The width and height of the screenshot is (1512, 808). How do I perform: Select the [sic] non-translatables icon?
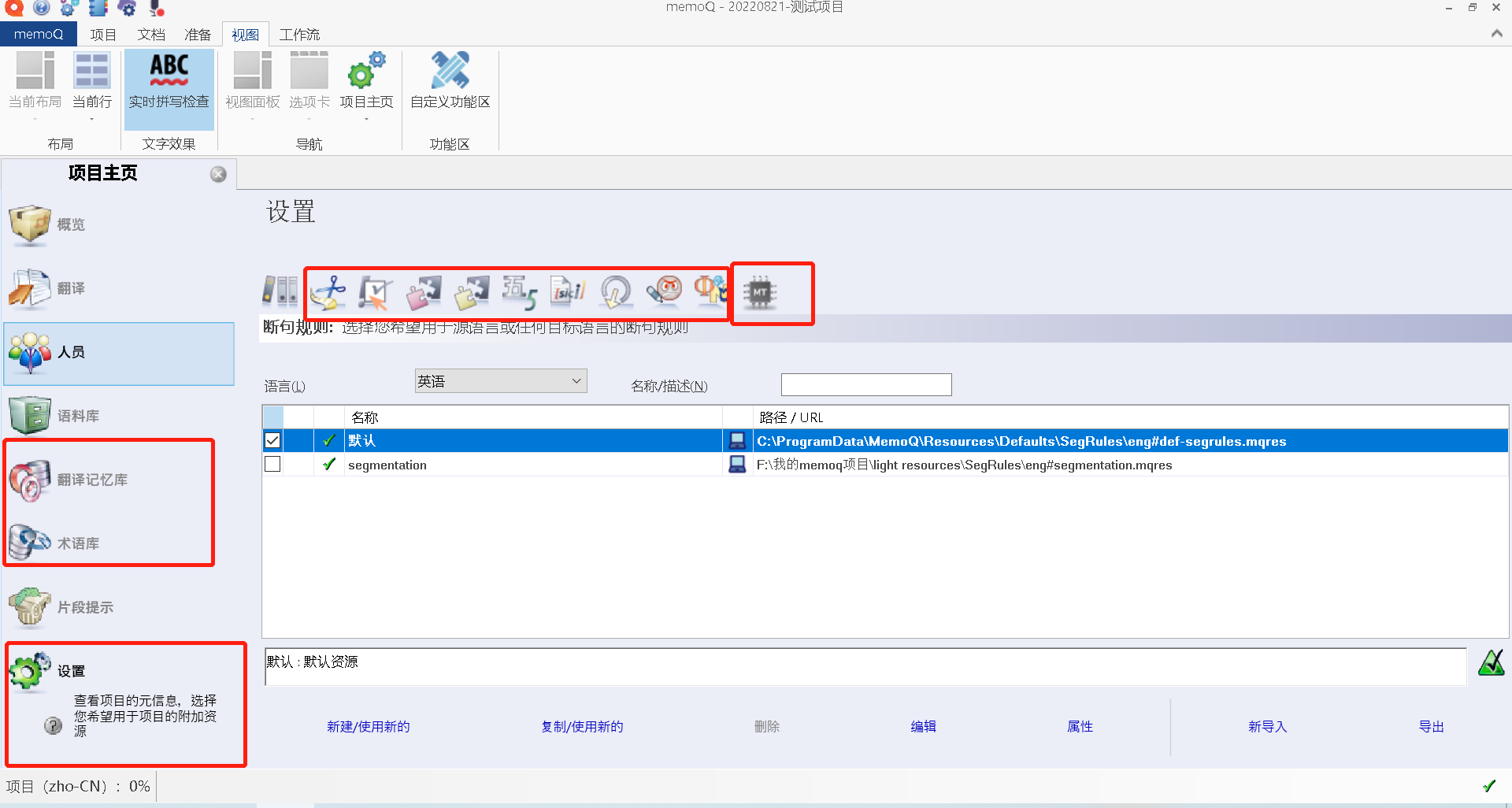click(568, 292)
